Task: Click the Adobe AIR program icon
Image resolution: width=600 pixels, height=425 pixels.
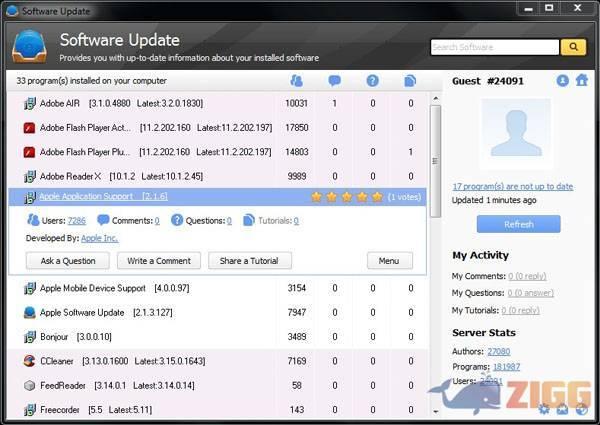Action: pos(29,103)
